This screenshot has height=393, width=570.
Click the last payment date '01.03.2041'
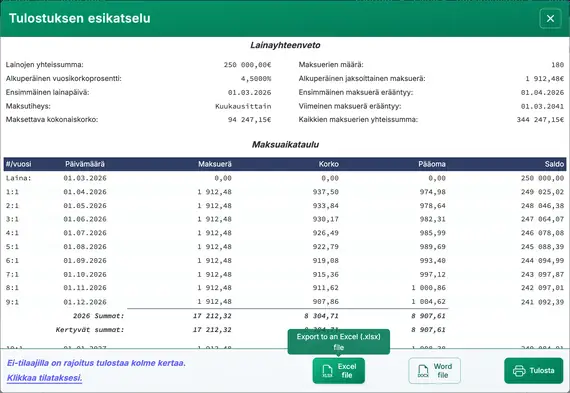542,106
